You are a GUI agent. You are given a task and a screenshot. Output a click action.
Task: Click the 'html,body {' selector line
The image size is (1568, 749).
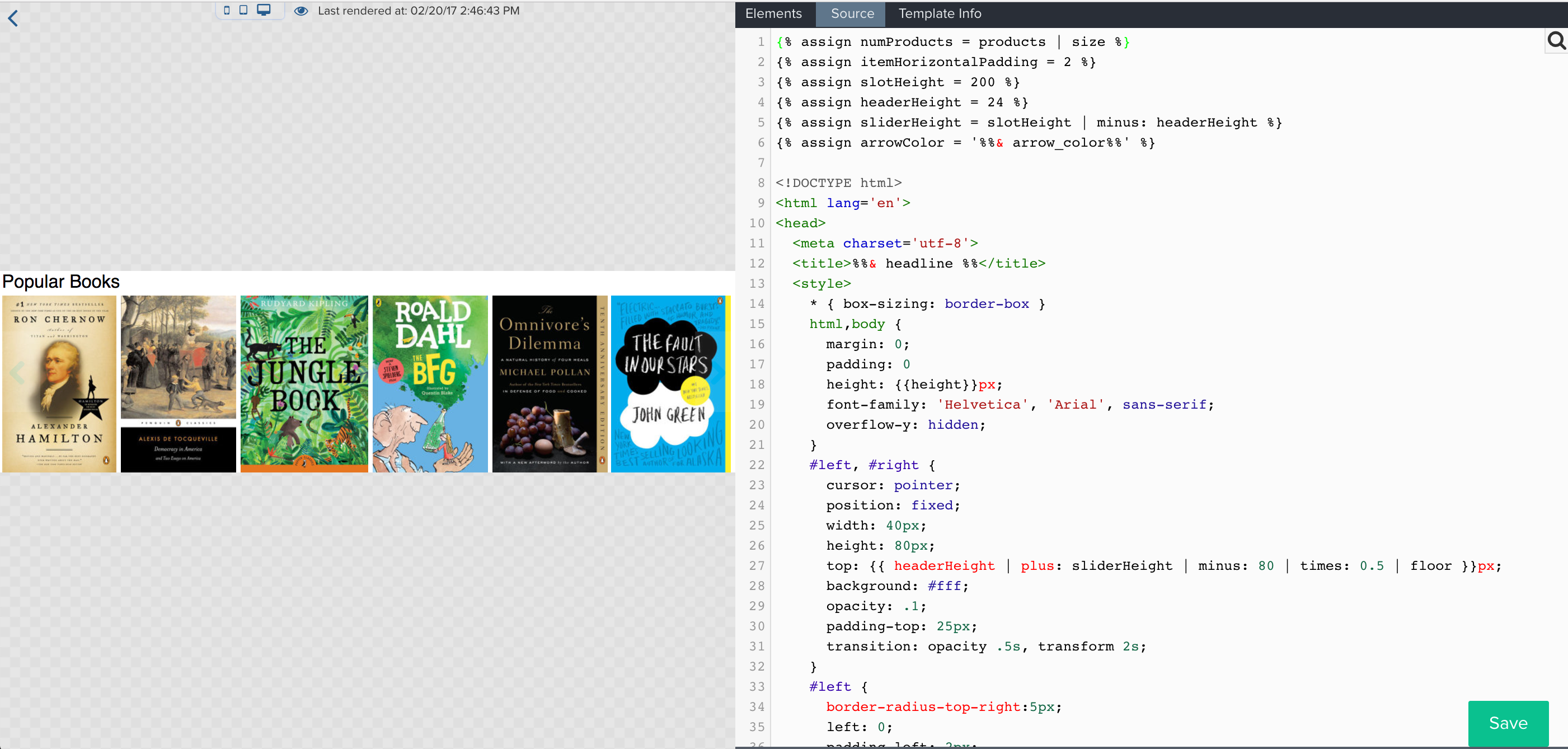pos(855,324)
